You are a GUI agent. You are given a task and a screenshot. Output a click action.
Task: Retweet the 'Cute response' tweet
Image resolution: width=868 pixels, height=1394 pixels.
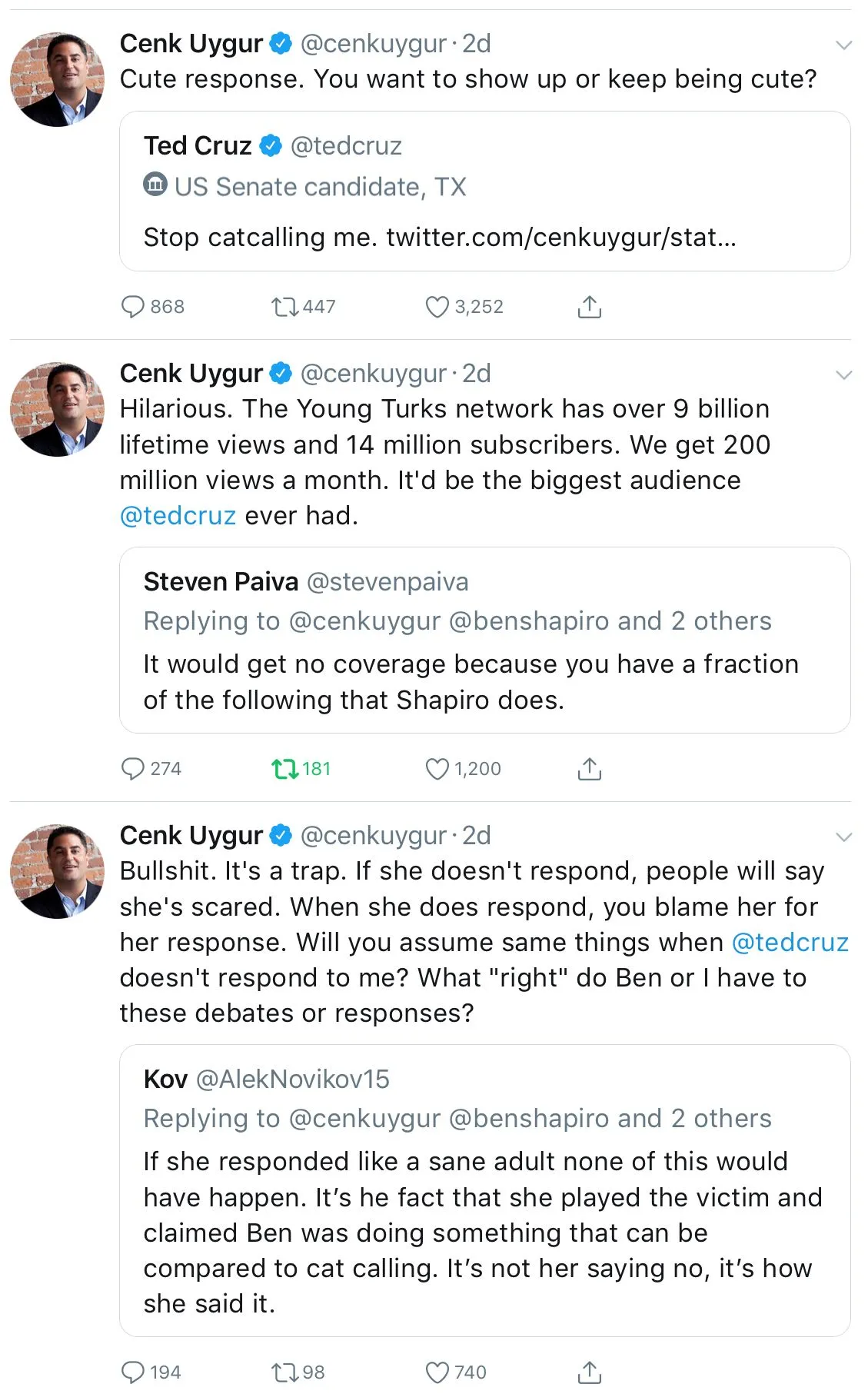(x=285, y=307)
